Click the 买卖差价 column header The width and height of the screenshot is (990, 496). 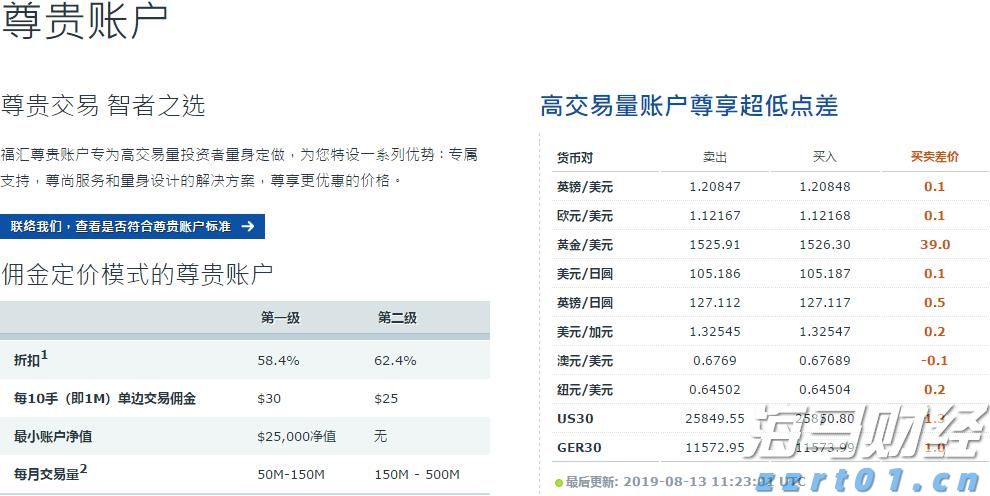click(934, 157)
